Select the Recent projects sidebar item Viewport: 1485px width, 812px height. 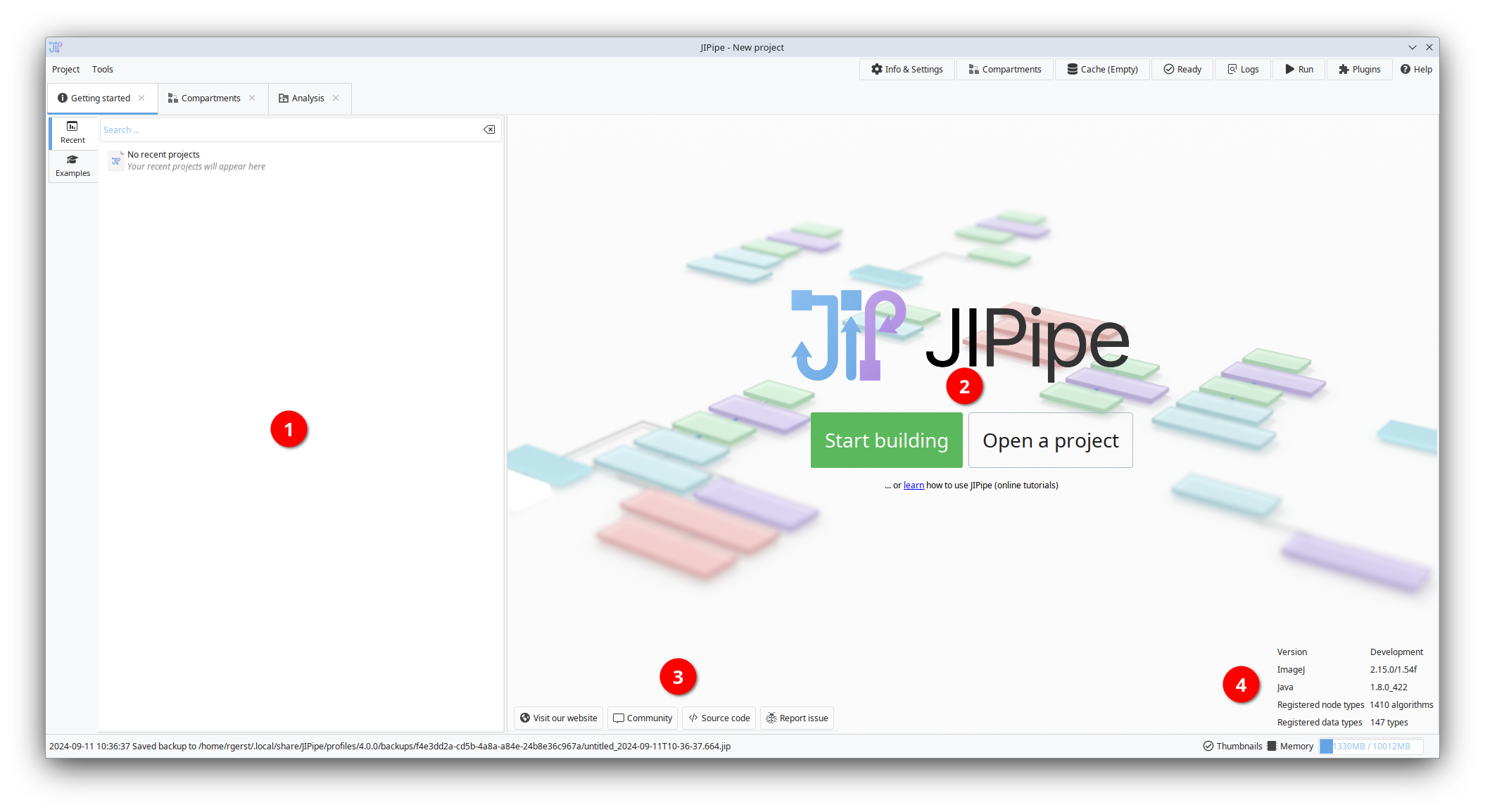pyautogui.click(x=73, y=132)
